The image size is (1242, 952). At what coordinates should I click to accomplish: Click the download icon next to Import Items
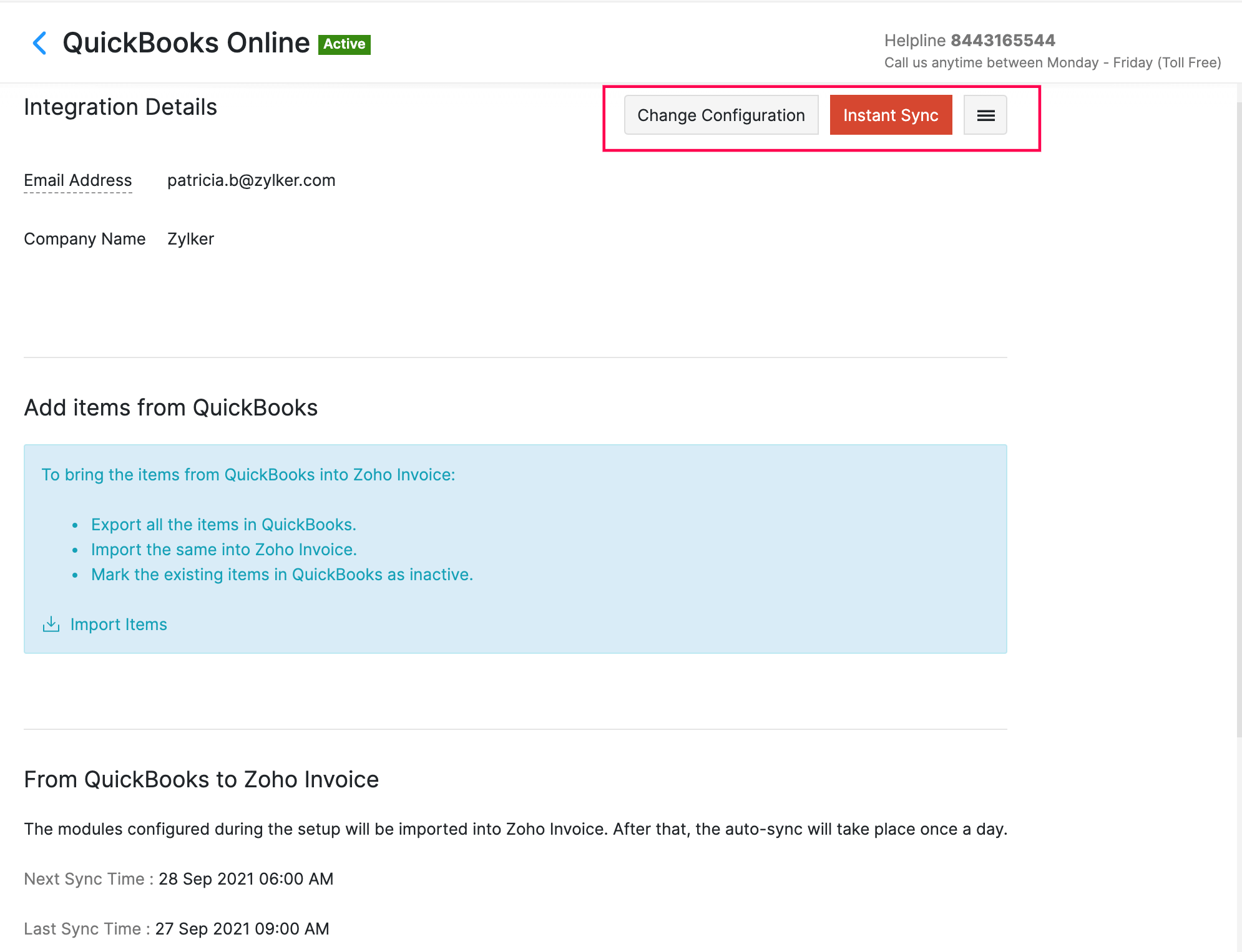tap(50, 624)
